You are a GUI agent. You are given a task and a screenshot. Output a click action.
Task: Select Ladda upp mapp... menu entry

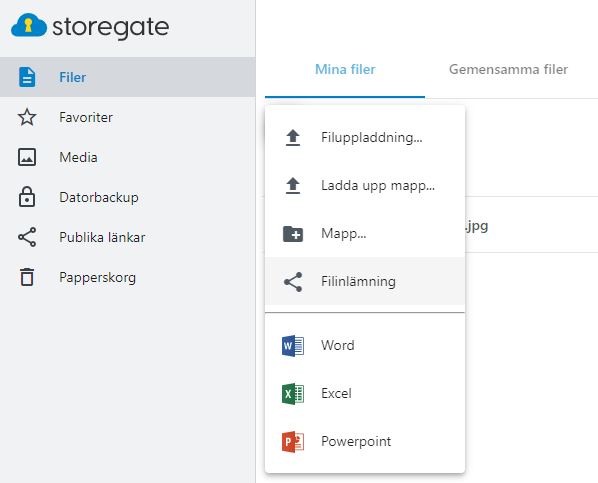click(365, 186)
